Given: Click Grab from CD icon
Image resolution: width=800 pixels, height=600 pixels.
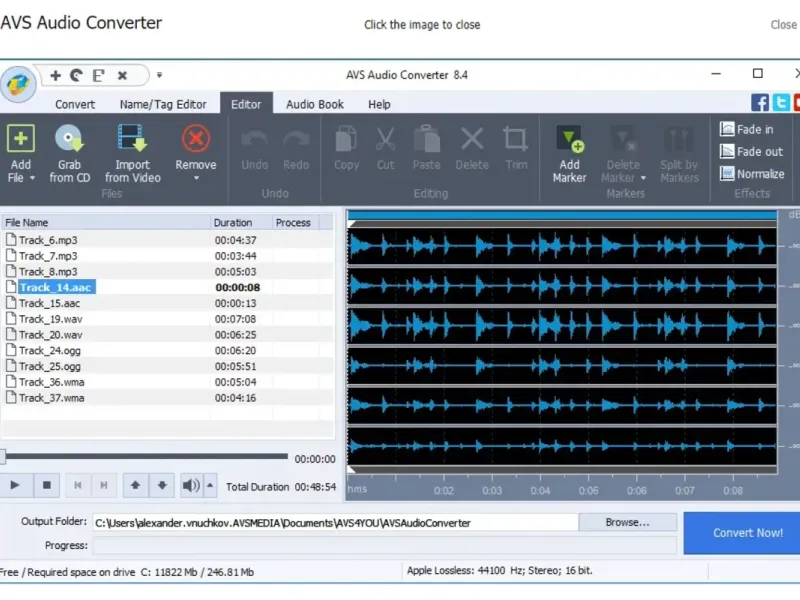Looking at the screenshot, I should click(x=69, y=138).
